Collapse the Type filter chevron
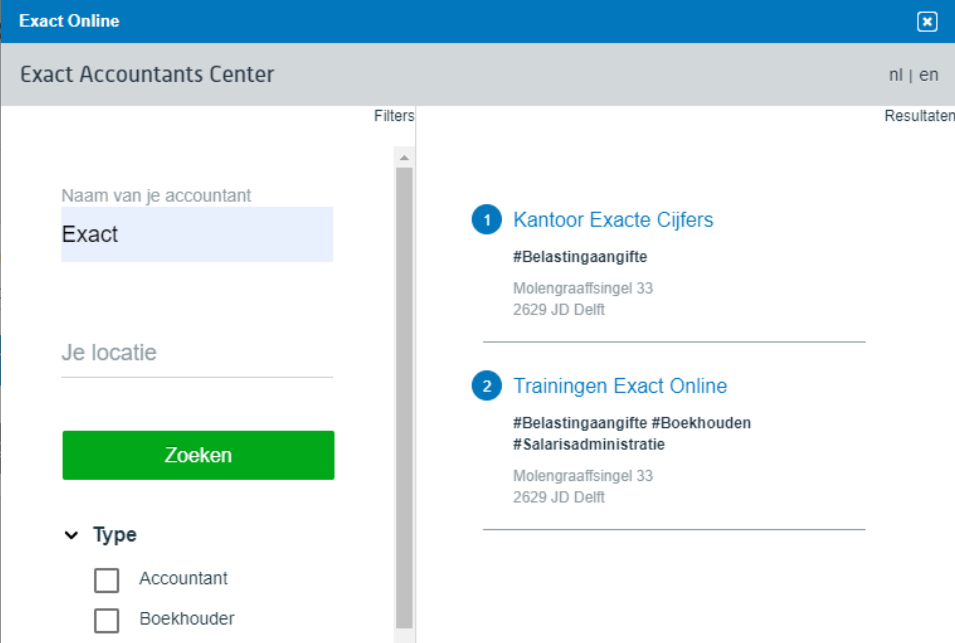The height and width of the screenshot is (643, 955). (x=71, y=535)
